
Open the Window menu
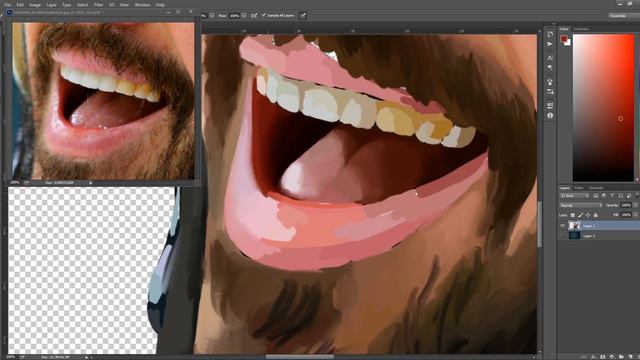[142, 5]
